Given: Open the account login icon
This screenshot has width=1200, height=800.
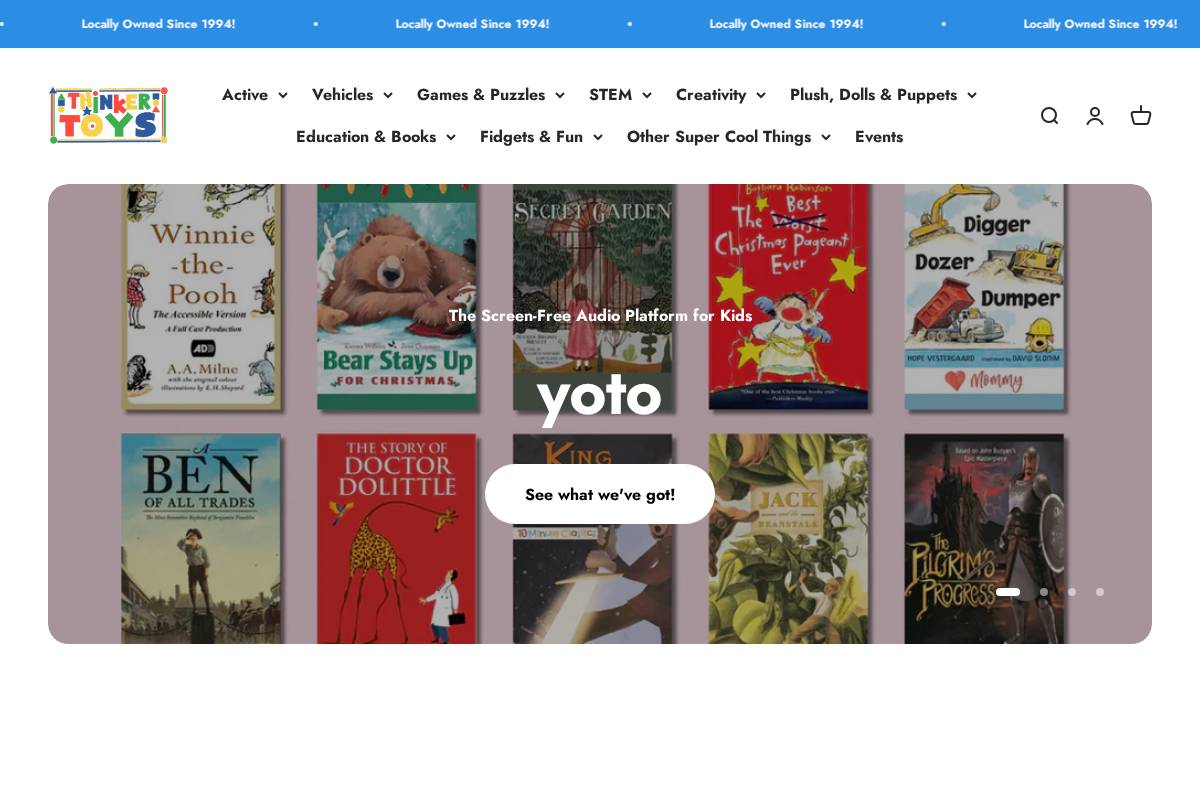Looking at the screenshot, I should 1095,116.
